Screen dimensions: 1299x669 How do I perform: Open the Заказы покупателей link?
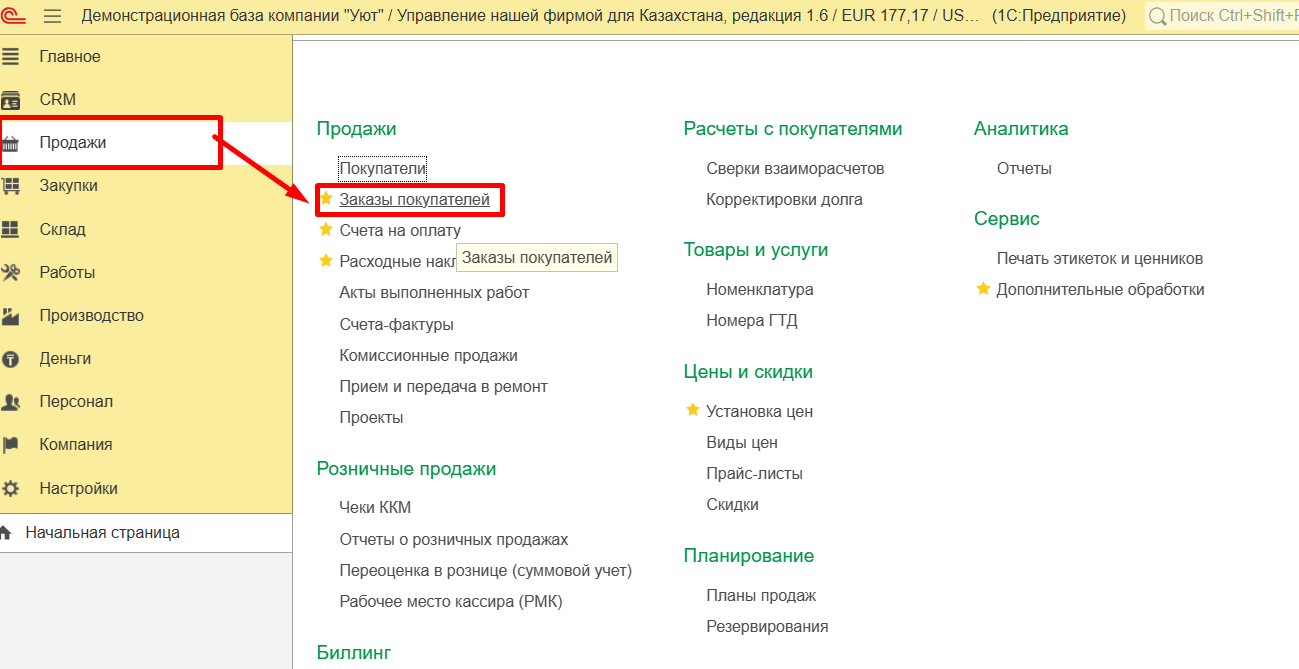pyautogui.click(x=414, y=200)
